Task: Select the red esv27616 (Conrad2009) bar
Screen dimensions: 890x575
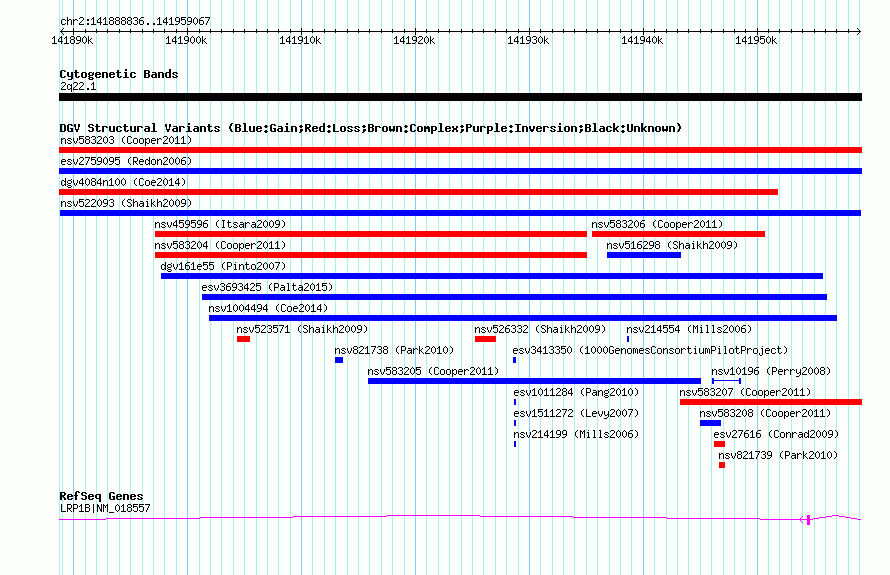Action: coord(719,444)
